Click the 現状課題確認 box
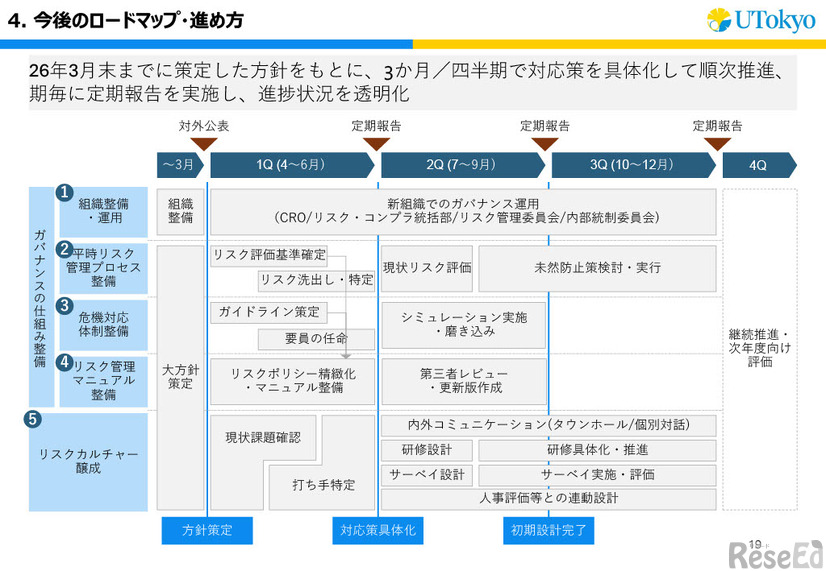The height and width of the screenshot is (571, 826). (x=263, y=438)
